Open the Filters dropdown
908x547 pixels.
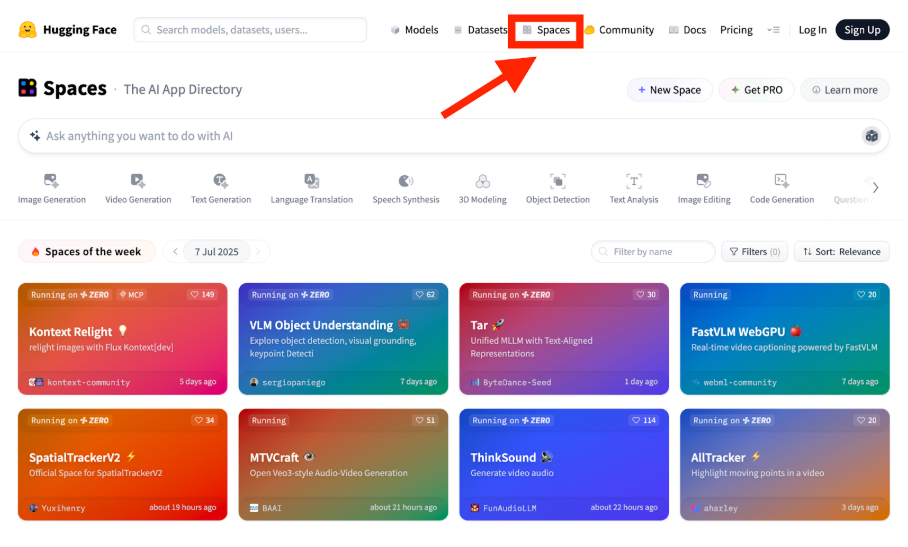pos(754,252)
